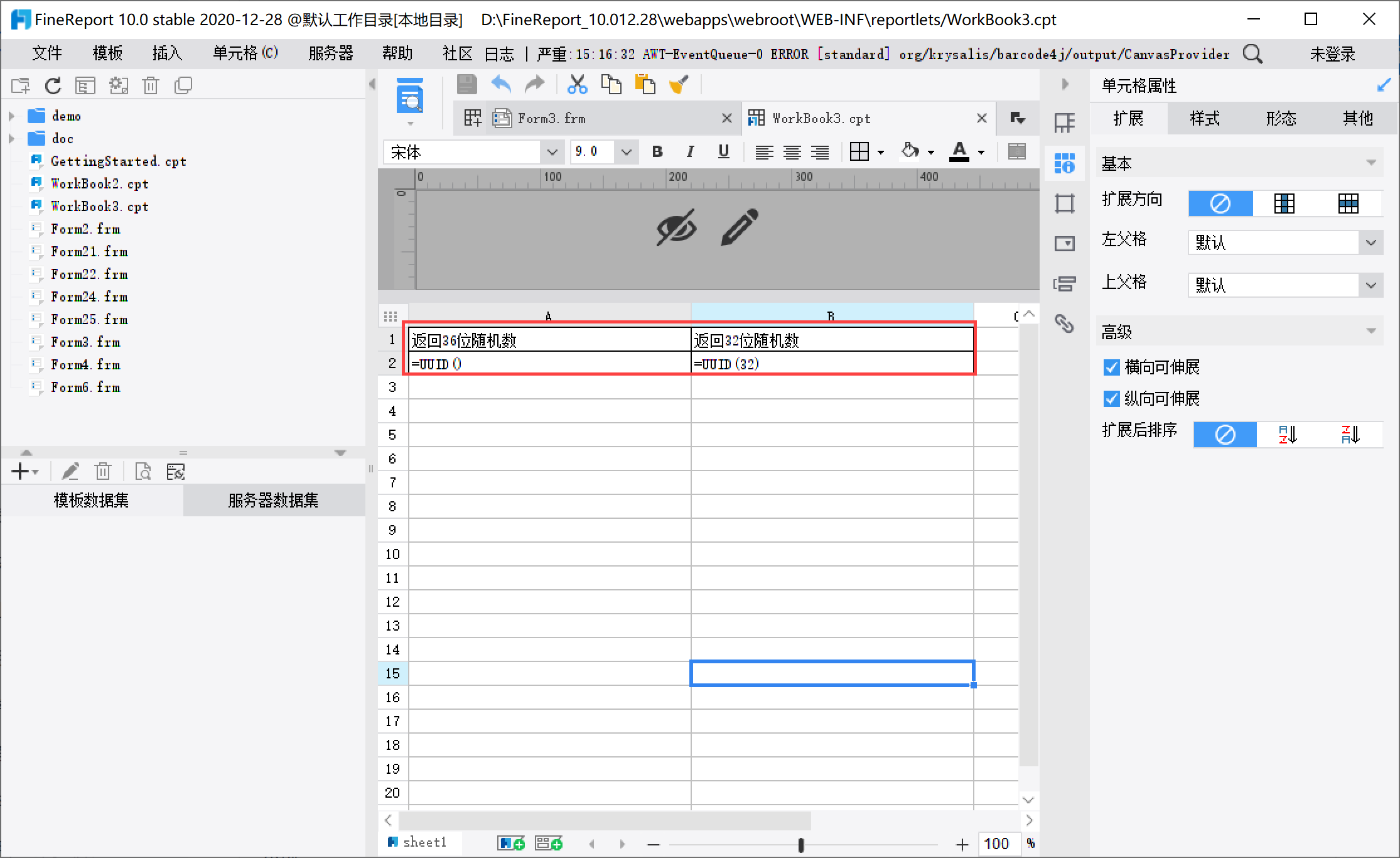1400x858 pixels.
Task: Switch to the 样式 tab
Action: click(1205, 118)
